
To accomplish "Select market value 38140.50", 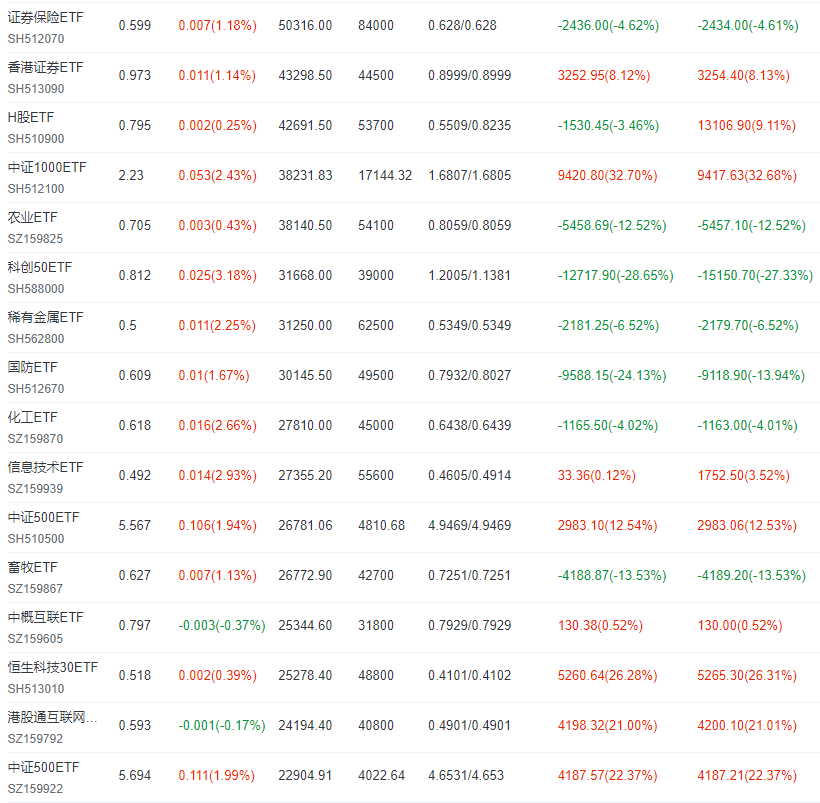I will click(x=305, y=225).
